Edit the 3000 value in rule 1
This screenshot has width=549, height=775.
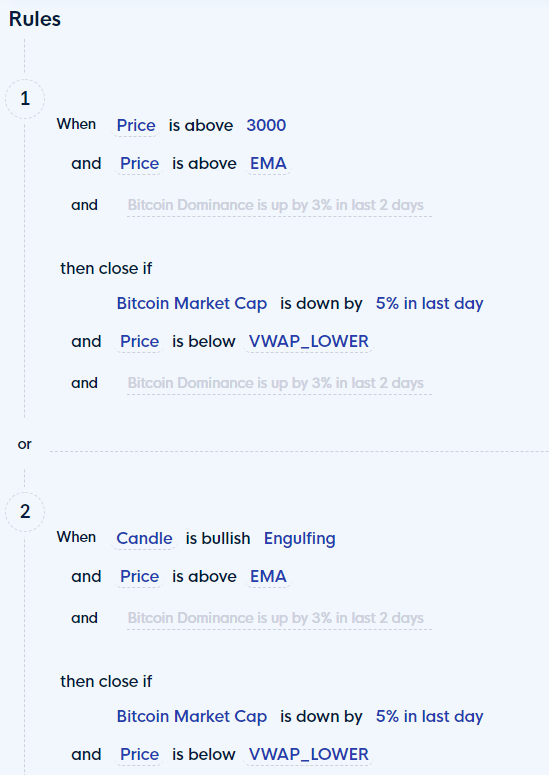266,126
